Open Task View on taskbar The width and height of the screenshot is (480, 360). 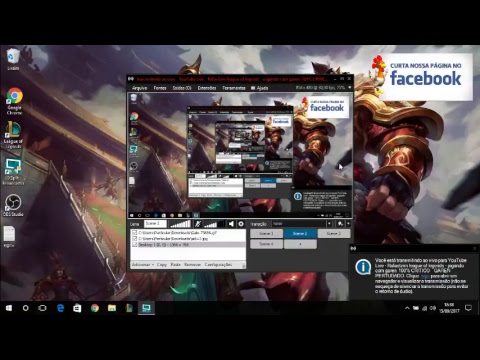coord(42,308)
